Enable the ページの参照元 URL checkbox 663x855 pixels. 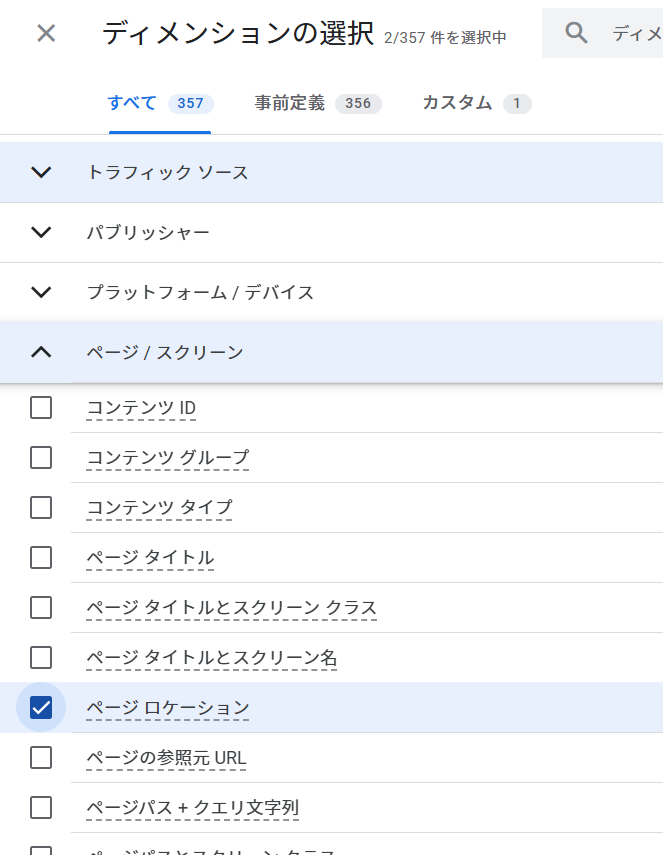(41, 757)
